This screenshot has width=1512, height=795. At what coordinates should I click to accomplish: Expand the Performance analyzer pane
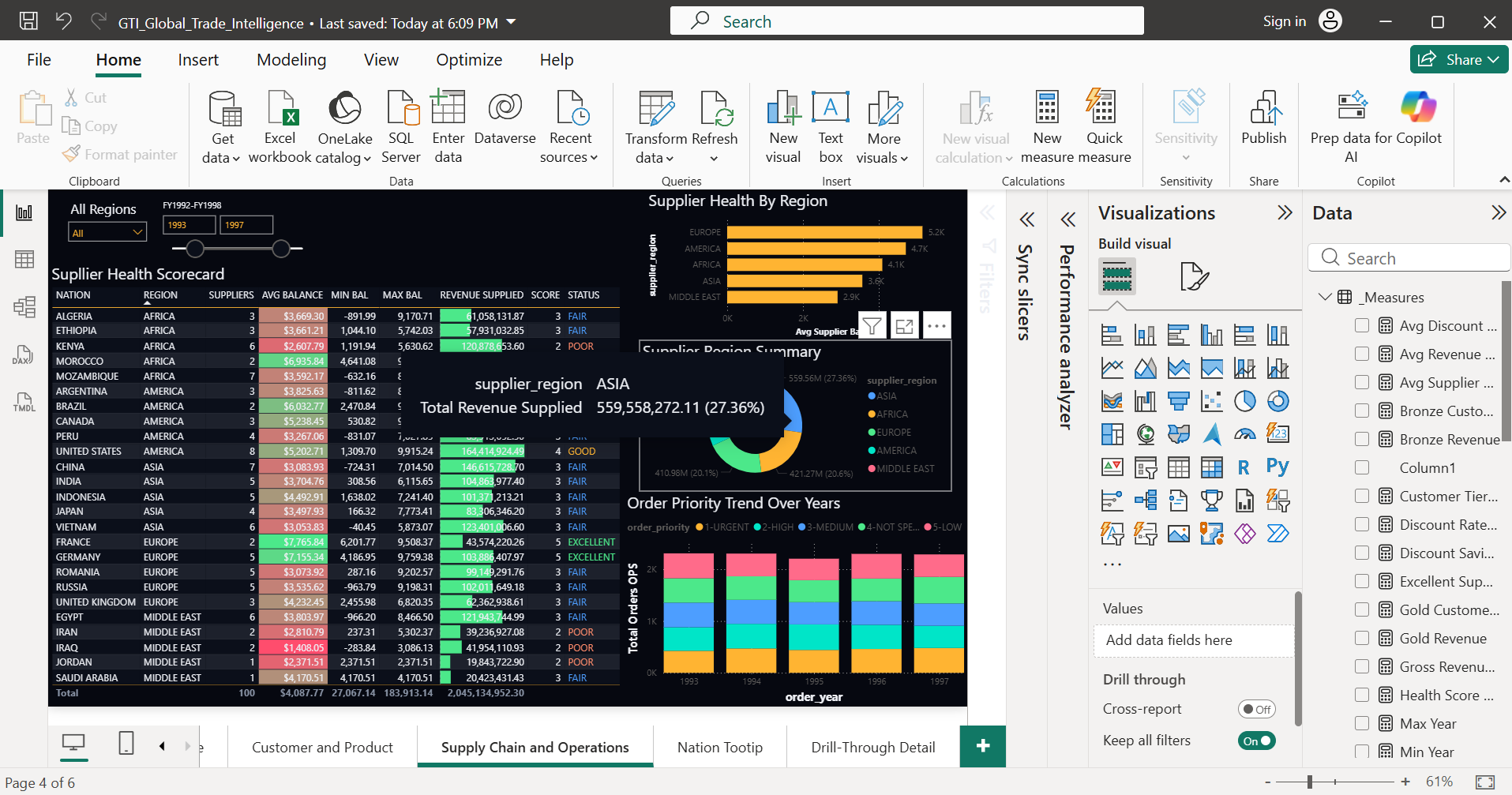pyautogui.click(x=1067, y=219)
